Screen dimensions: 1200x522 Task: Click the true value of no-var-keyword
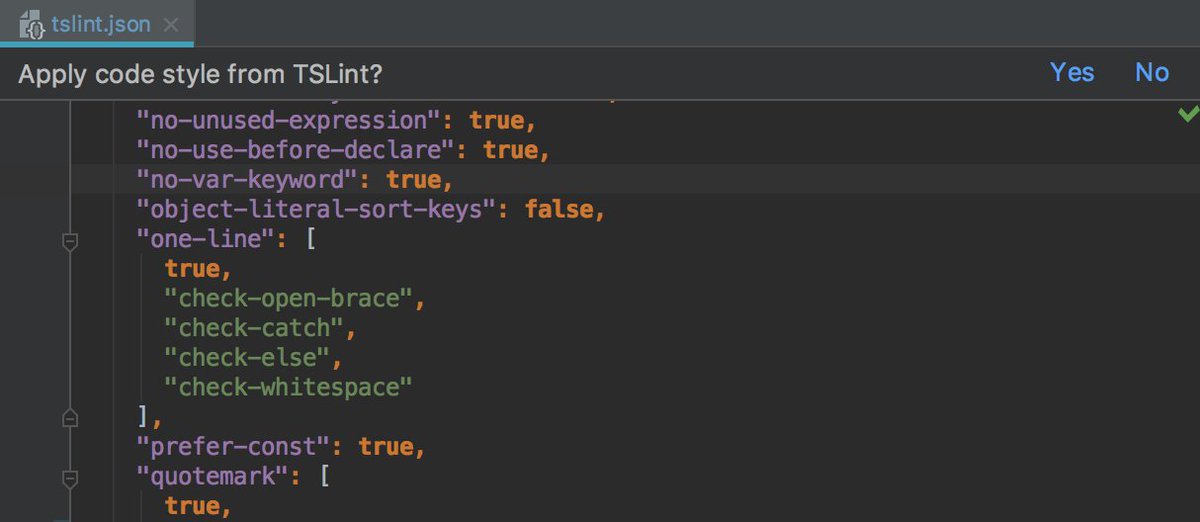coord(414,180)
